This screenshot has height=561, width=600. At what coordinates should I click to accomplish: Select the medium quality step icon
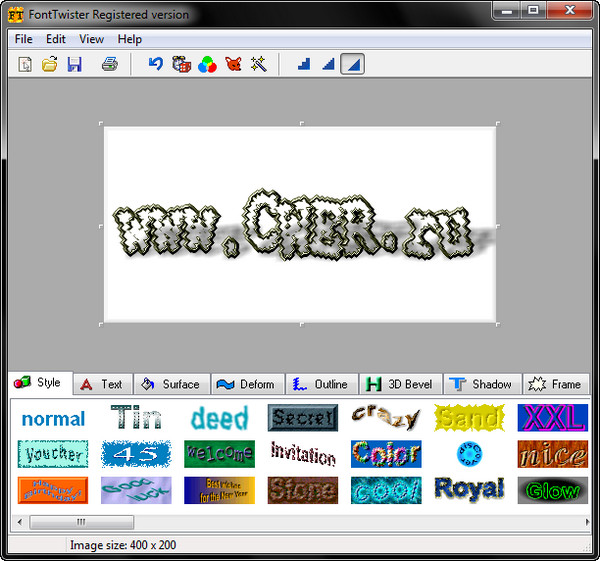pos(327,64)
